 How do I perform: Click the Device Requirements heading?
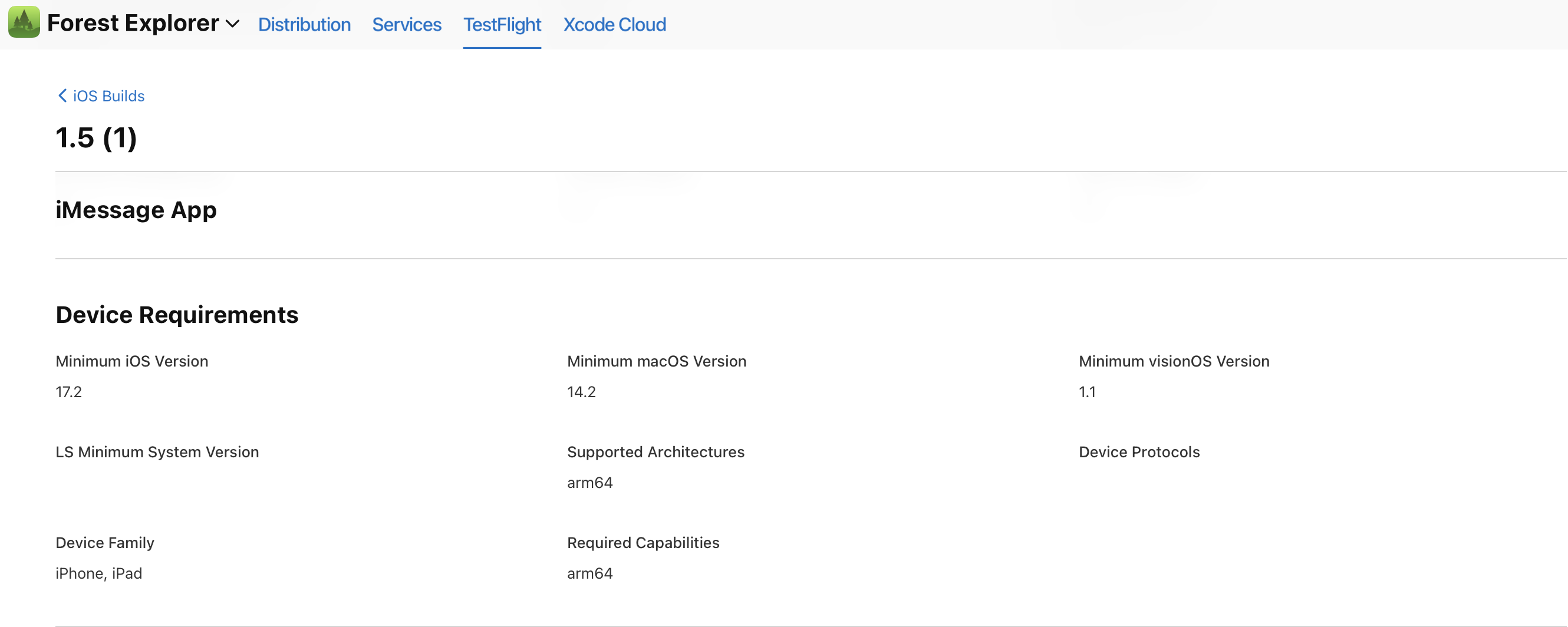click(x=176, y=315)
